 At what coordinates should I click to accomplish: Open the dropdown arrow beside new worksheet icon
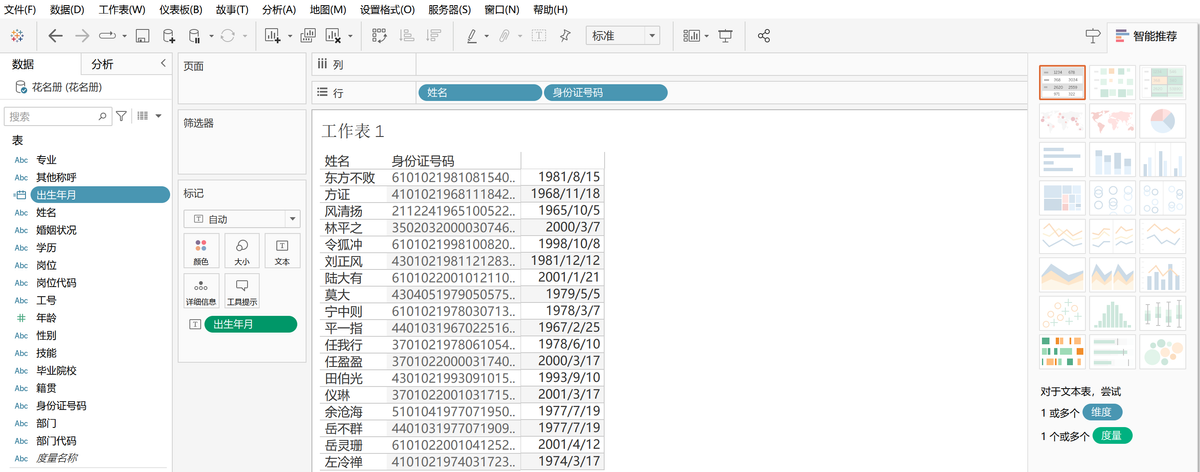tap(290, 37)
